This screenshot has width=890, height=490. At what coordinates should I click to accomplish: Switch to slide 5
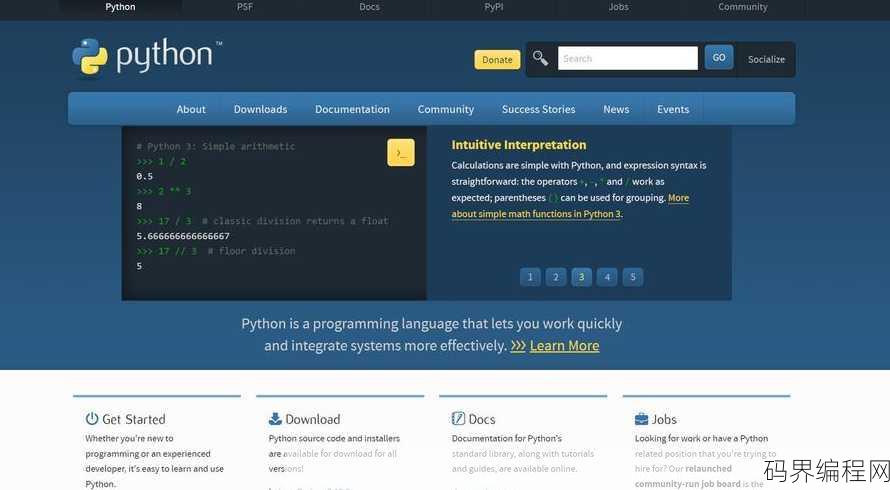pyautogui.click(x=633, y=277)
